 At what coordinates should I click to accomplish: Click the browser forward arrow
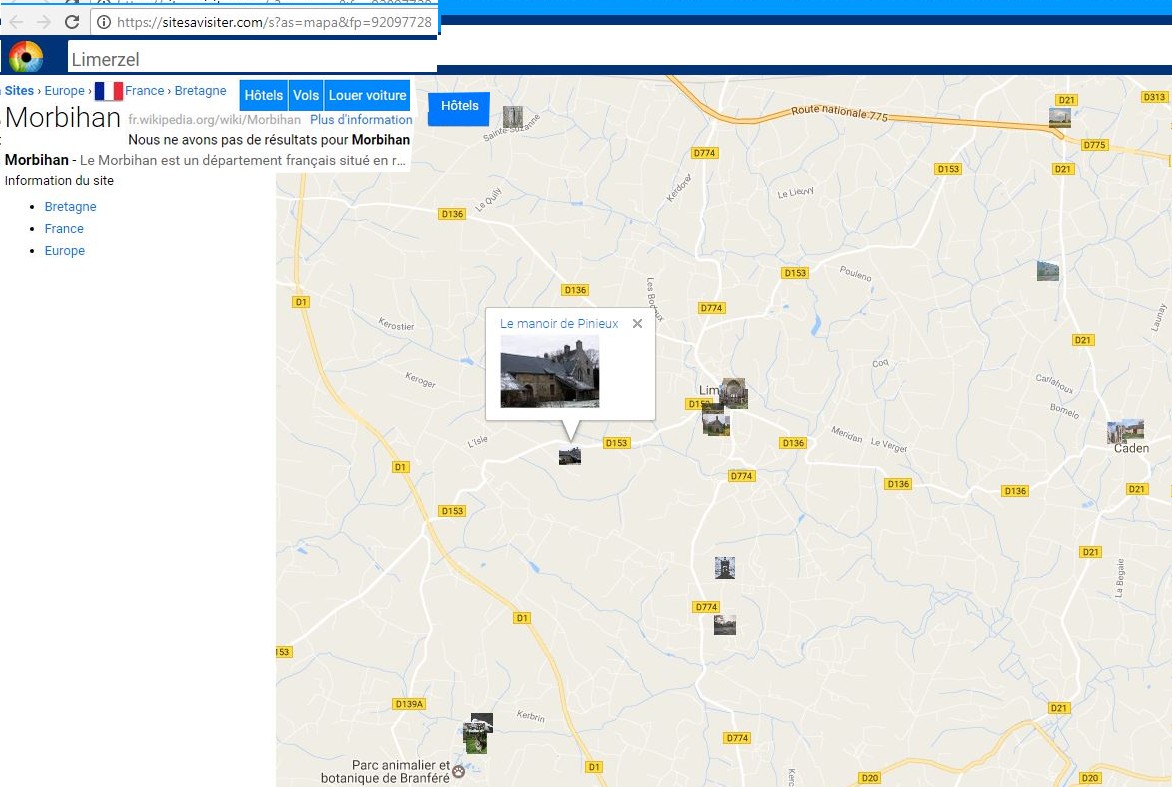44,22
